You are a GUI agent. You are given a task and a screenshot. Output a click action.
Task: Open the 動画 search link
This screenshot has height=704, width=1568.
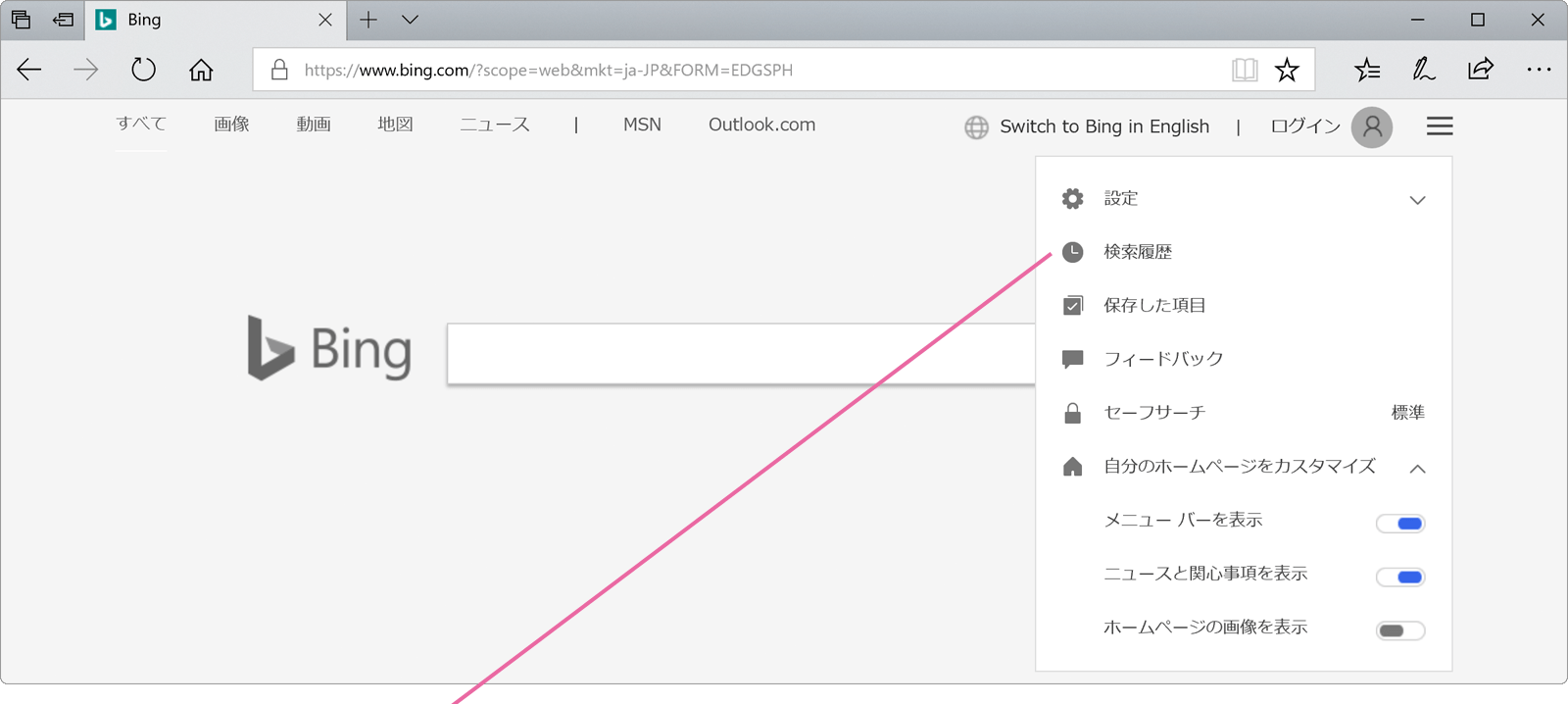(x=314, y=125)
